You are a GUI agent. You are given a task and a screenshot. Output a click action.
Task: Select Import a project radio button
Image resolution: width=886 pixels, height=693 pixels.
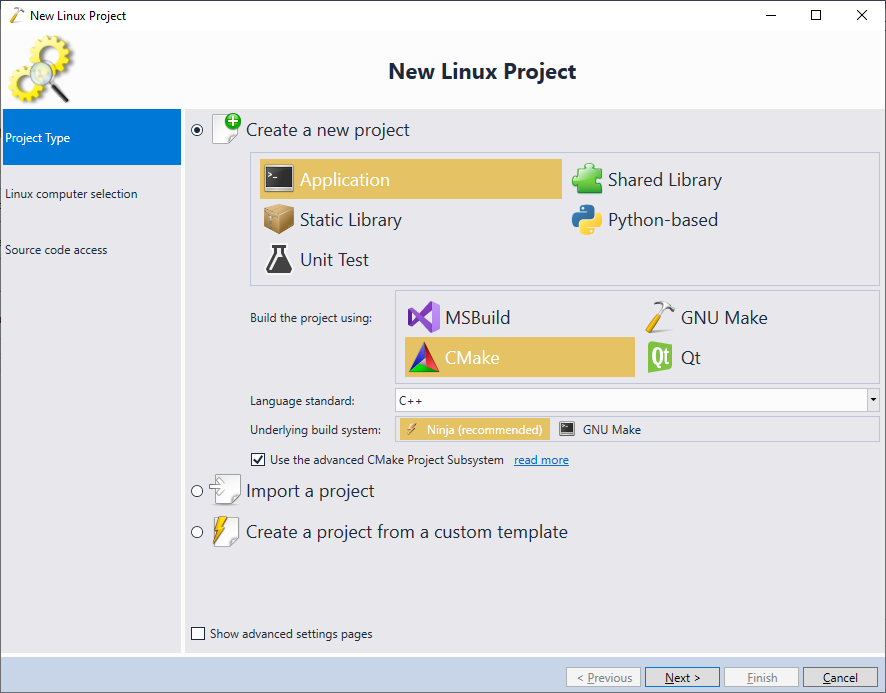point(197,491)
